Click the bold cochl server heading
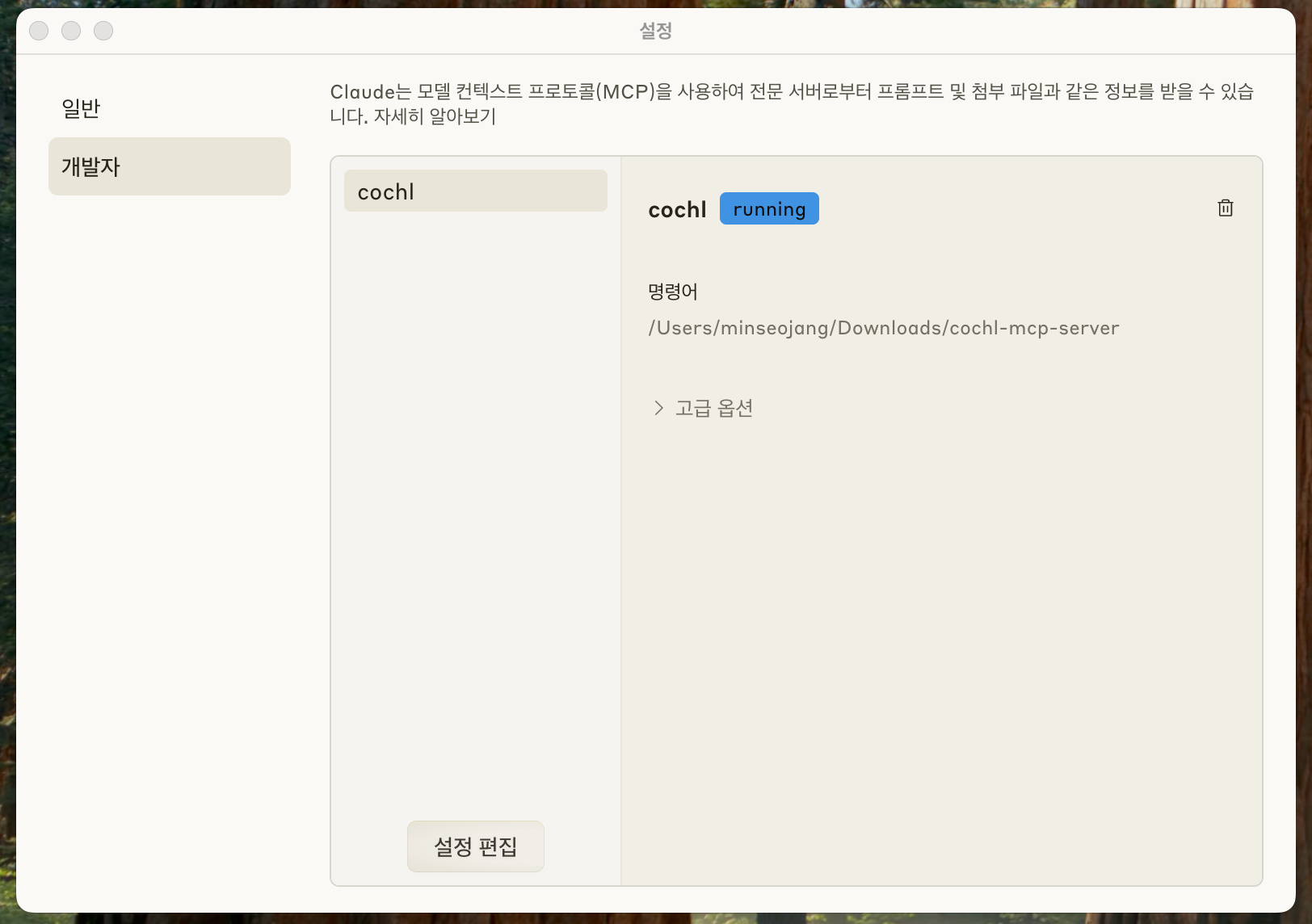1312x924 pixels. pyautogui.click(x=677, y=210)
